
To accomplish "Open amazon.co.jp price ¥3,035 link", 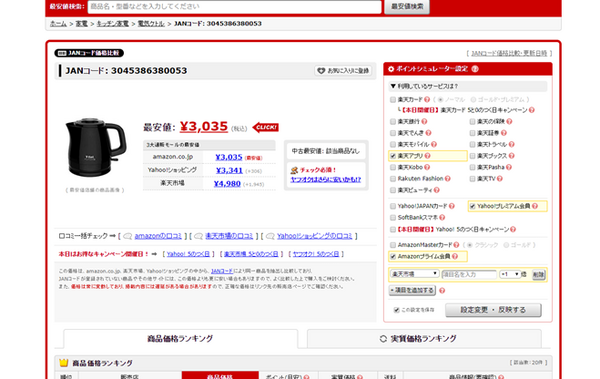I will [x=229, y=157].
